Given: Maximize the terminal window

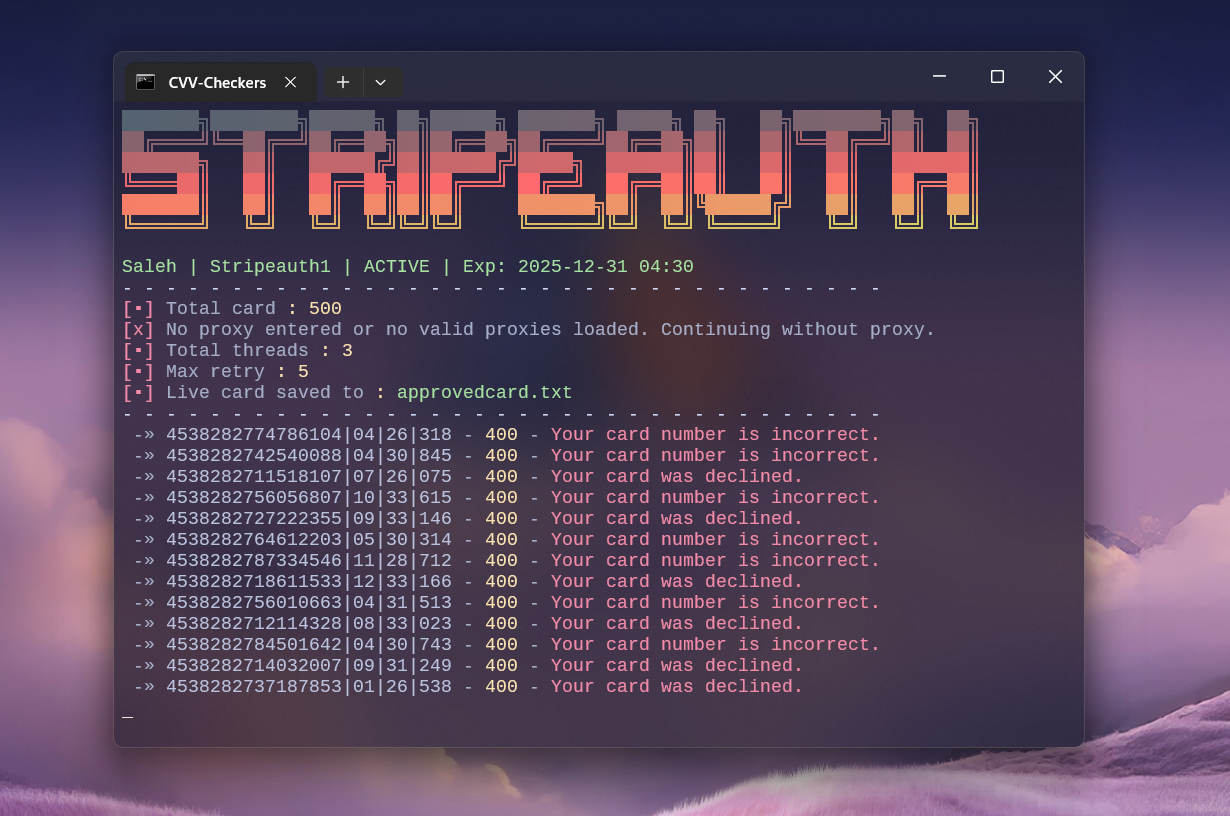Looking at the screenshot, I should click(x=997, y=76).
